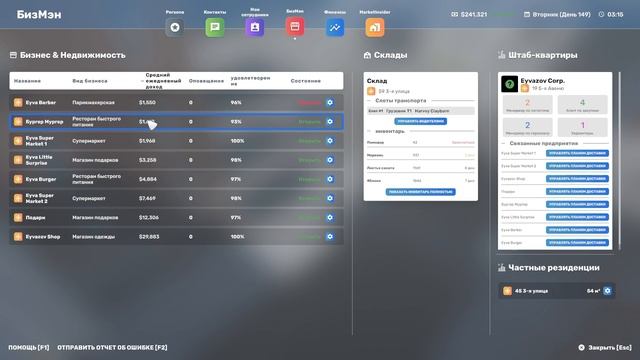Manage delivery plan for Eyva Burger in headquarters
640x360 pixels.
click(577, 242)
